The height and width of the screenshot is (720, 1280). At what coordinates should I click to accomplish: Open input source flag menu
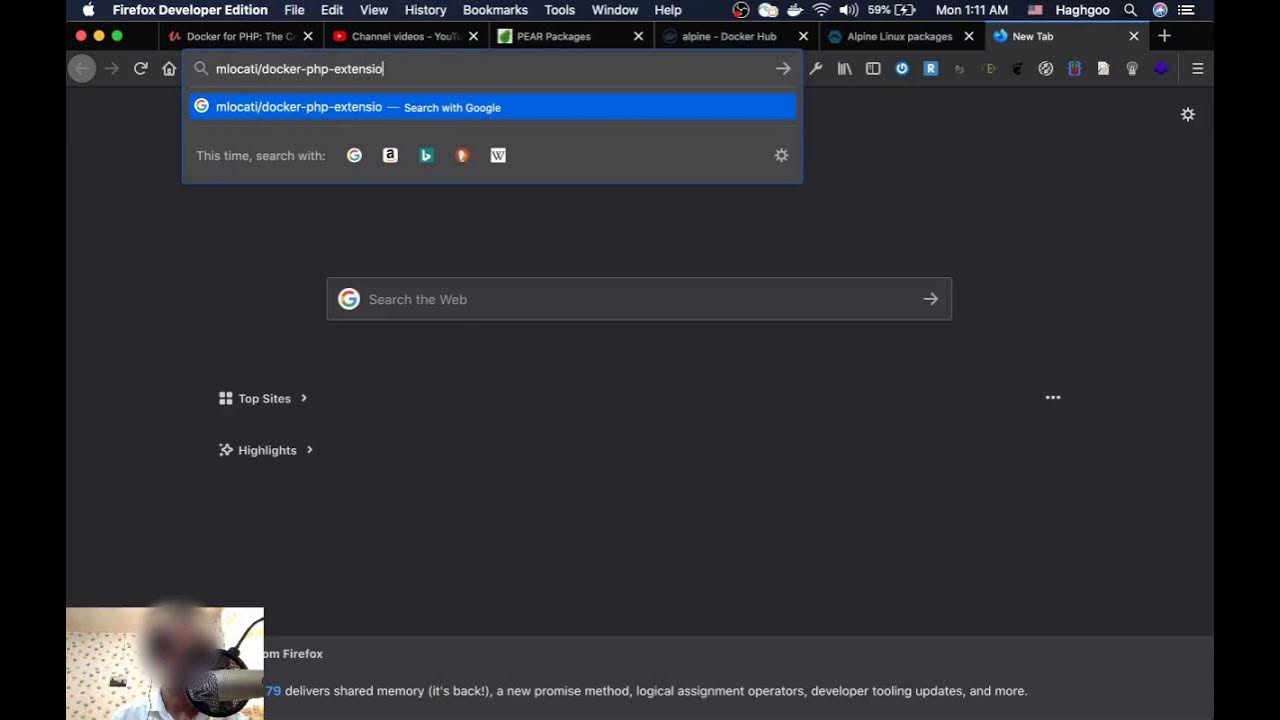coord(1035,10)
